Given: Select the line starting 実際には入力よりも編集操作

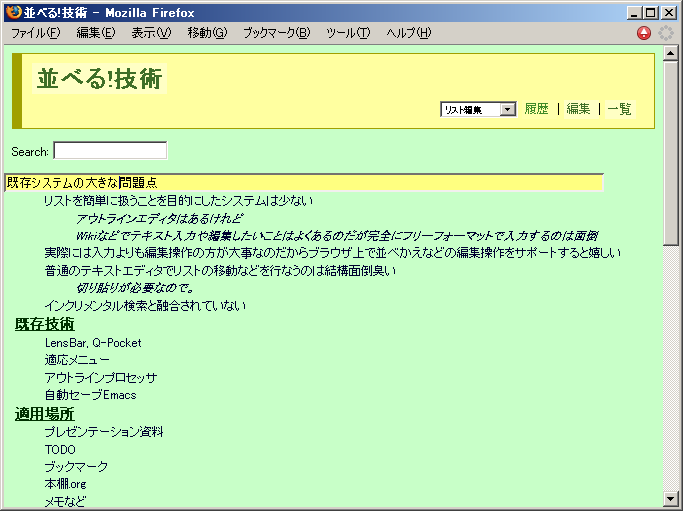Looking at the screenshot, I should 333,253.
